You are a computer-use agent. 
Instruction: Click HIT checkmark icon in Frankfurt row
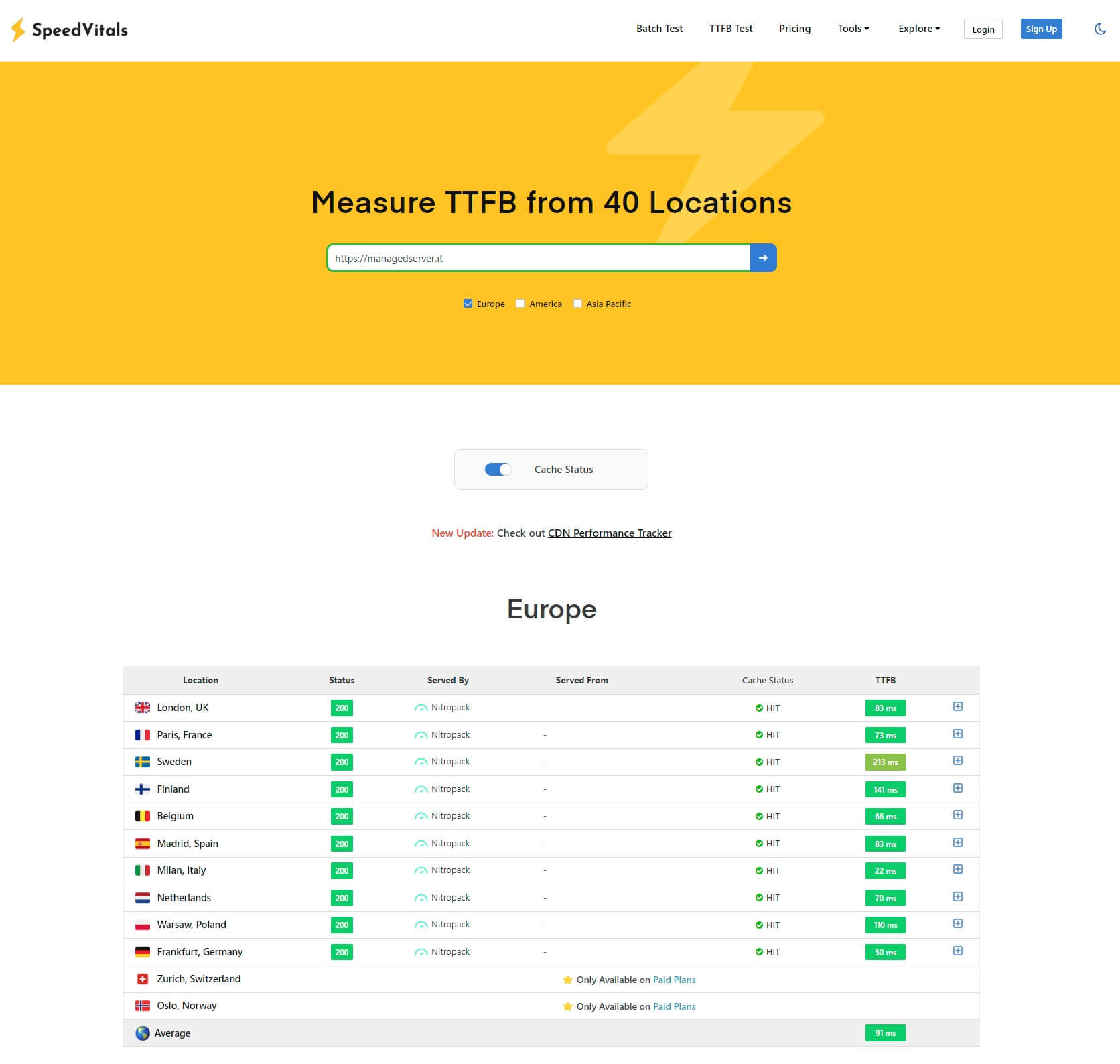(759, 952)
